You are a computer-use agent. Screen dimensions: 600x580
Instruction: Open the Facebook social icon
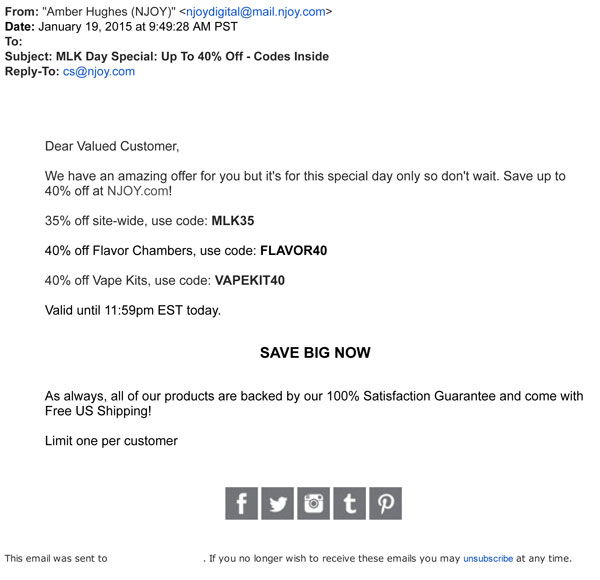click(x=242, y=503)
